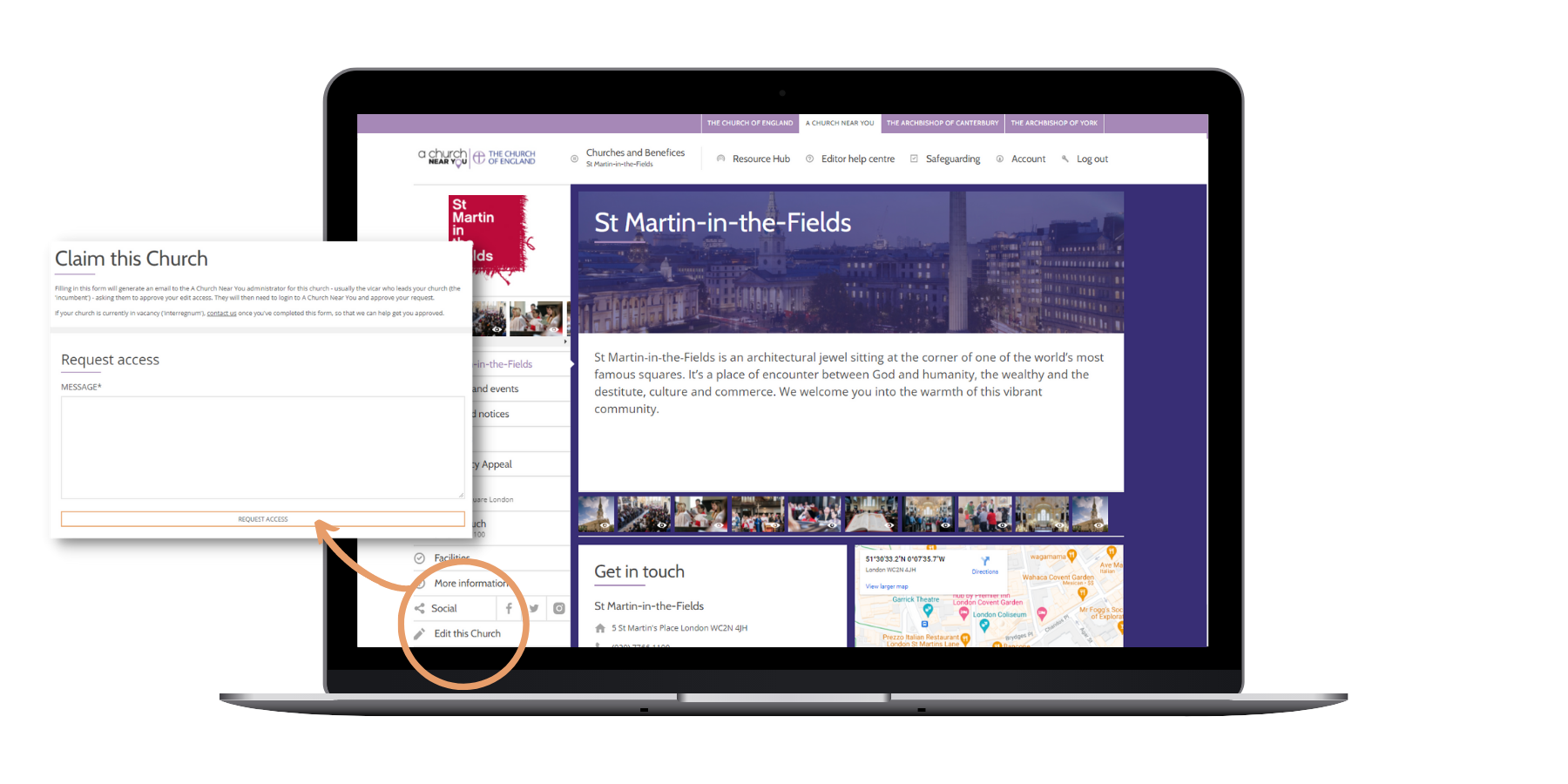Open the church's Twitter icon
This screenshot has height=784, width=1568.
534,608
